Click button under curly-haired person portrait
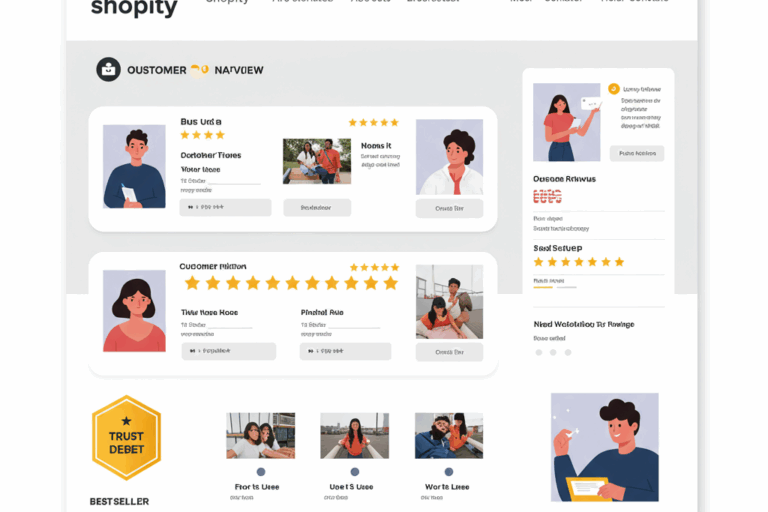This screenshot has height=512, width=768. 449,208
